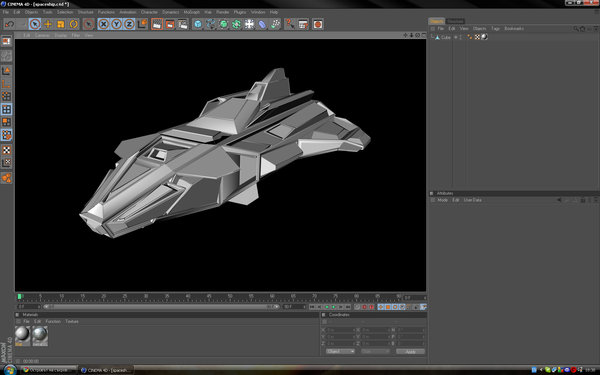Add a HyperNURBS object icon
600x375 pixels.
pyautogui.click(x=223, y=24)
